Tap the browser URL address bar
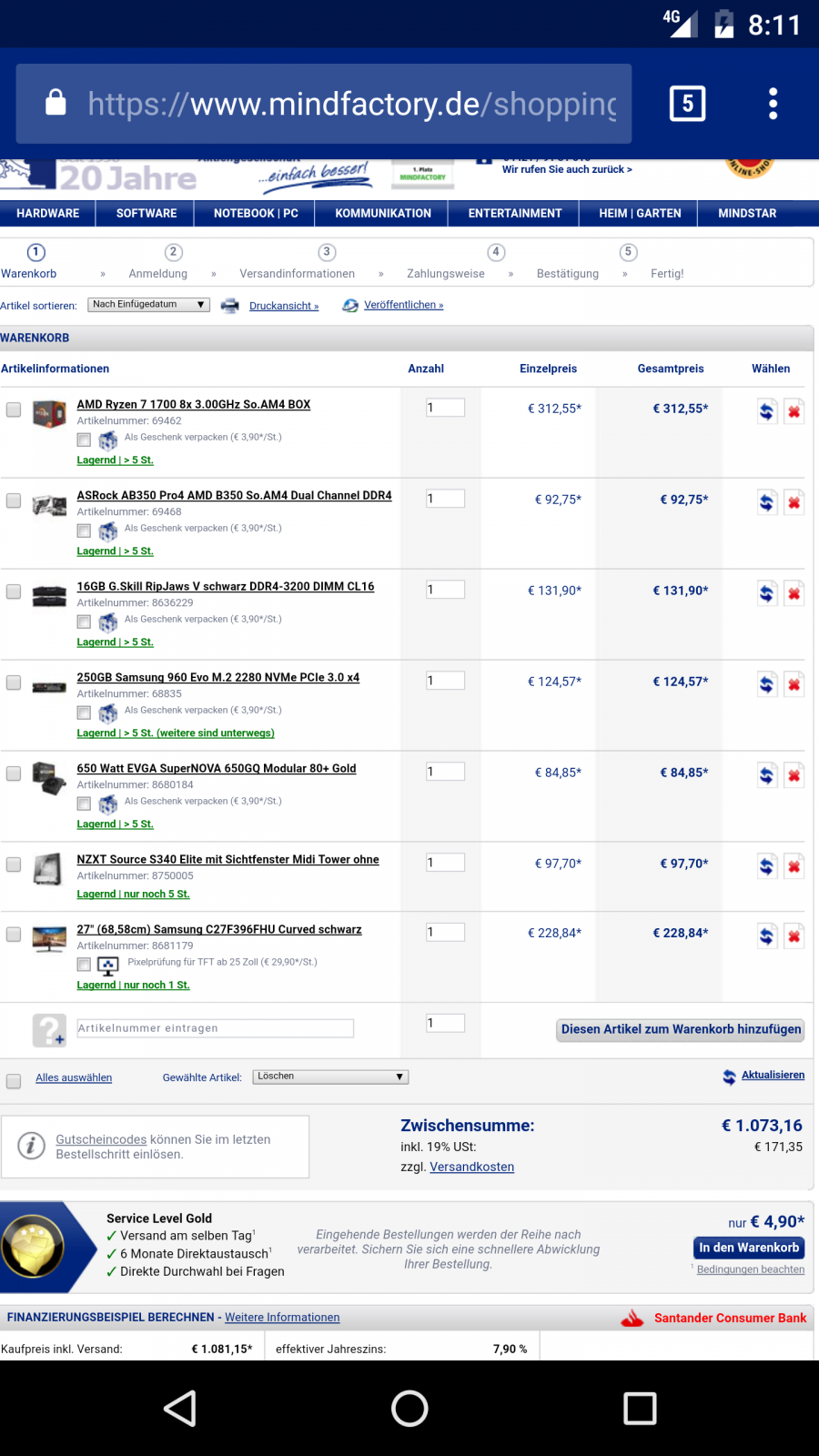The width and height of the screenshot is (819, 1456). coord(324,104)
